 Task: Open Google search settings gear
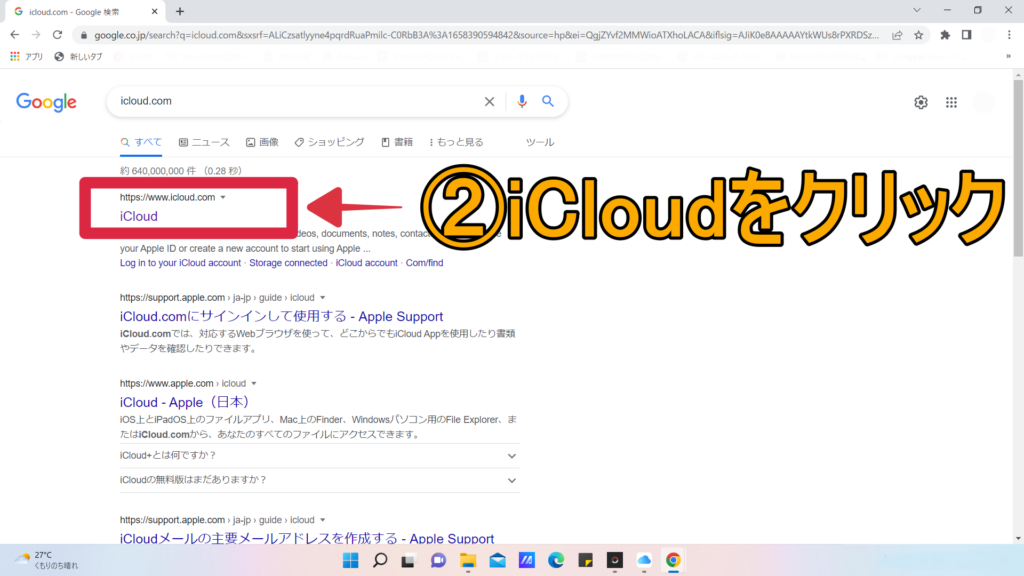[921, 103]
